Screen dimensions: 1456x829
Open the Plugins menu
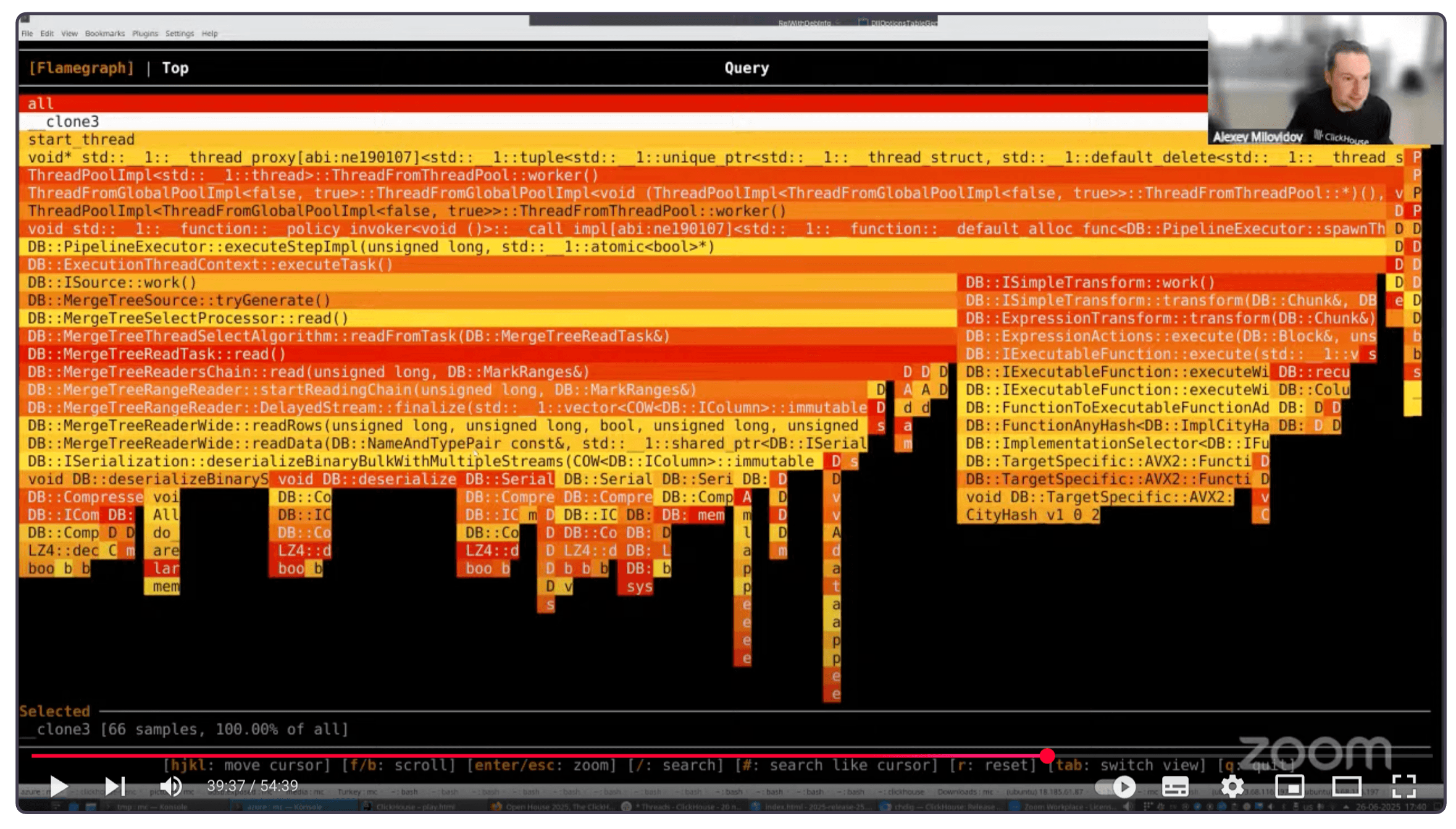145,33
